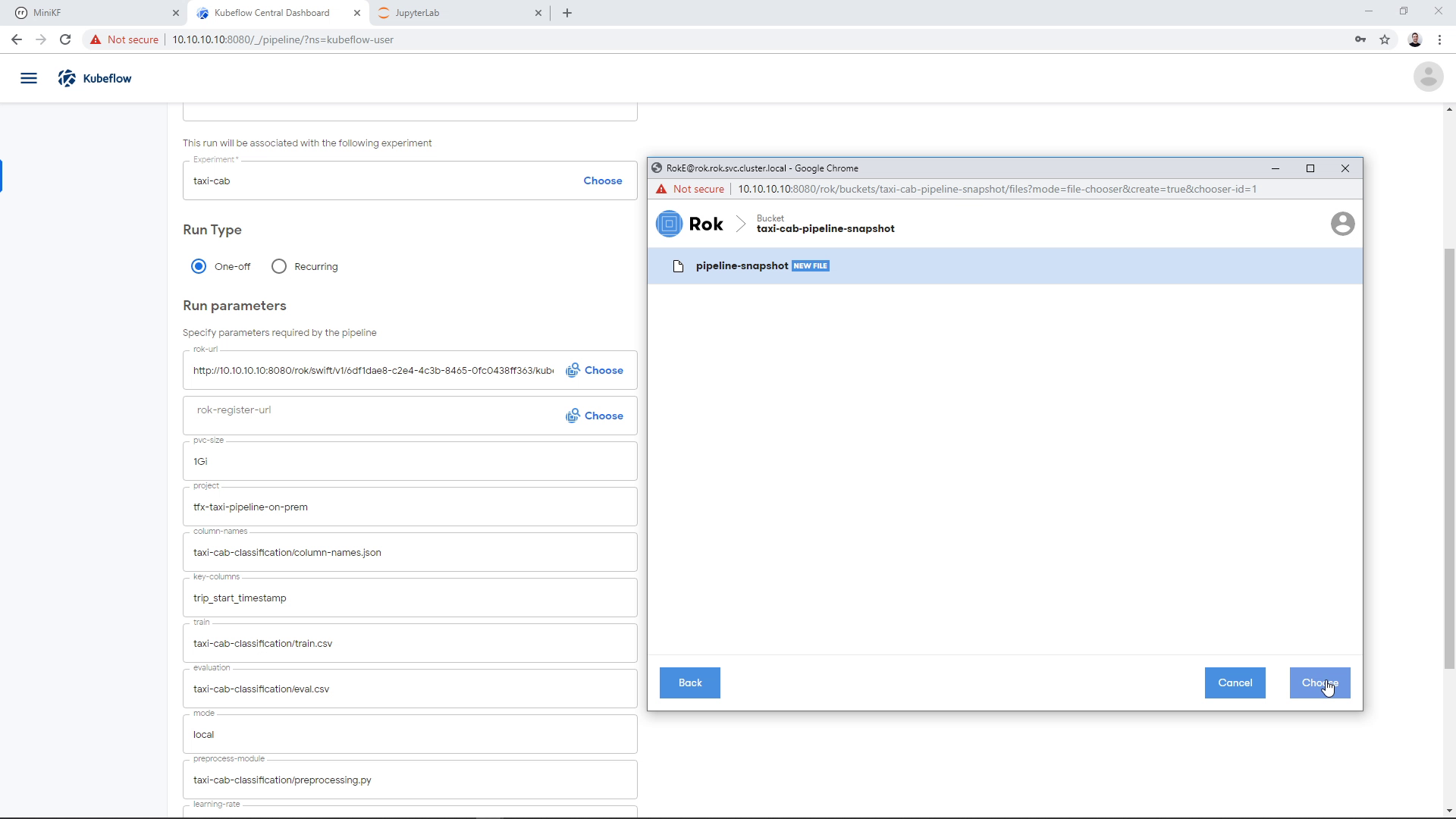Click the rok-url chooser icon
The width and height of the screenshot is (1456, 819).
coord(573,370)
